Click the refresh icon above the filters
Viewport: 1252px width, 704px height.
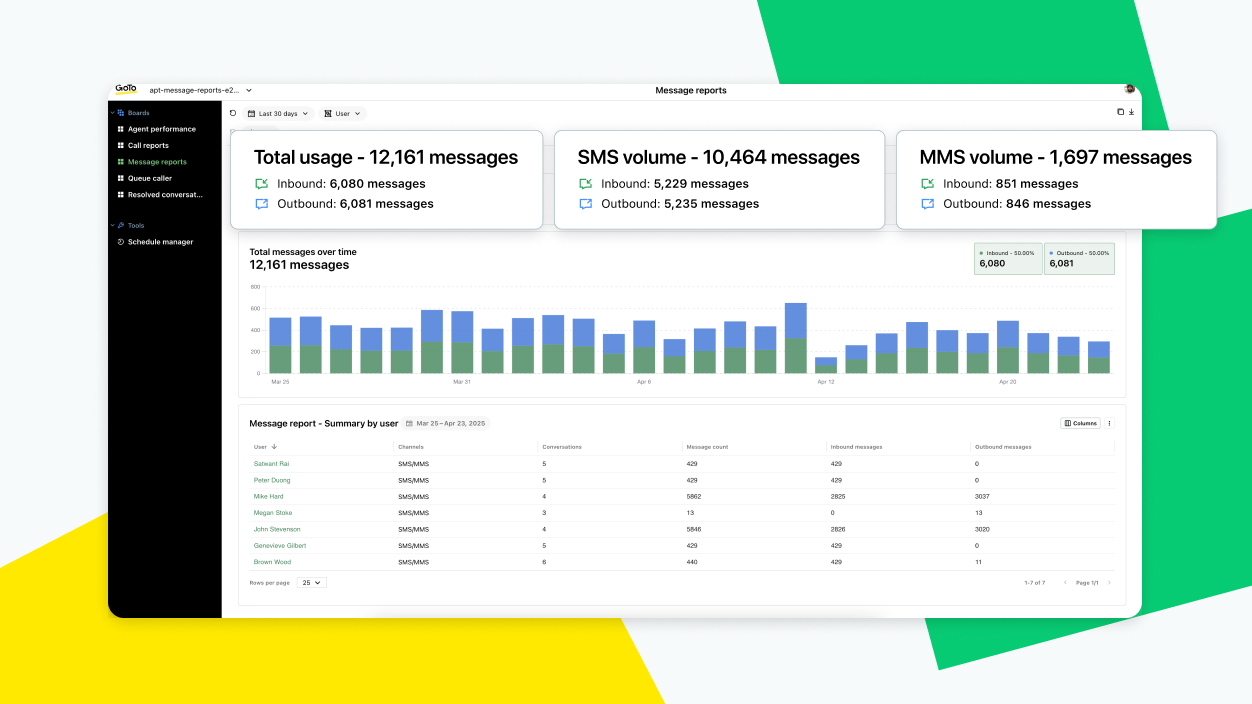pyautogui.click(x=233, y=113)
